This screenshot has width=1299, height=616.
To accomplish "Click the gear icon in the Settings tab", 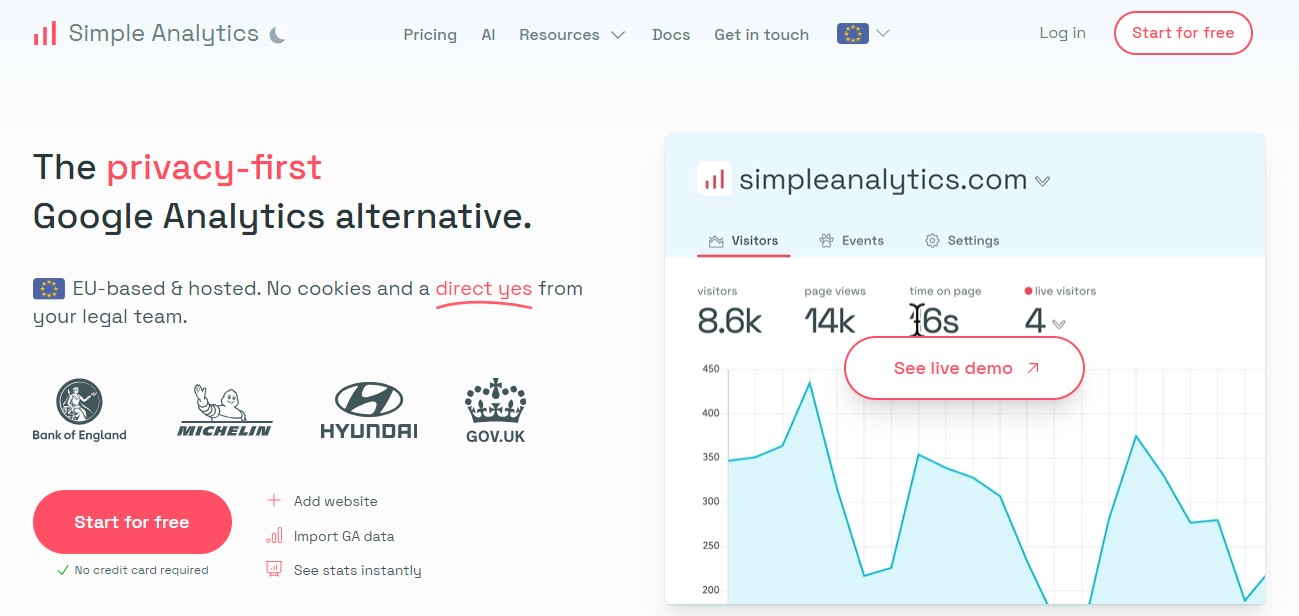I will tap(932, 241).
